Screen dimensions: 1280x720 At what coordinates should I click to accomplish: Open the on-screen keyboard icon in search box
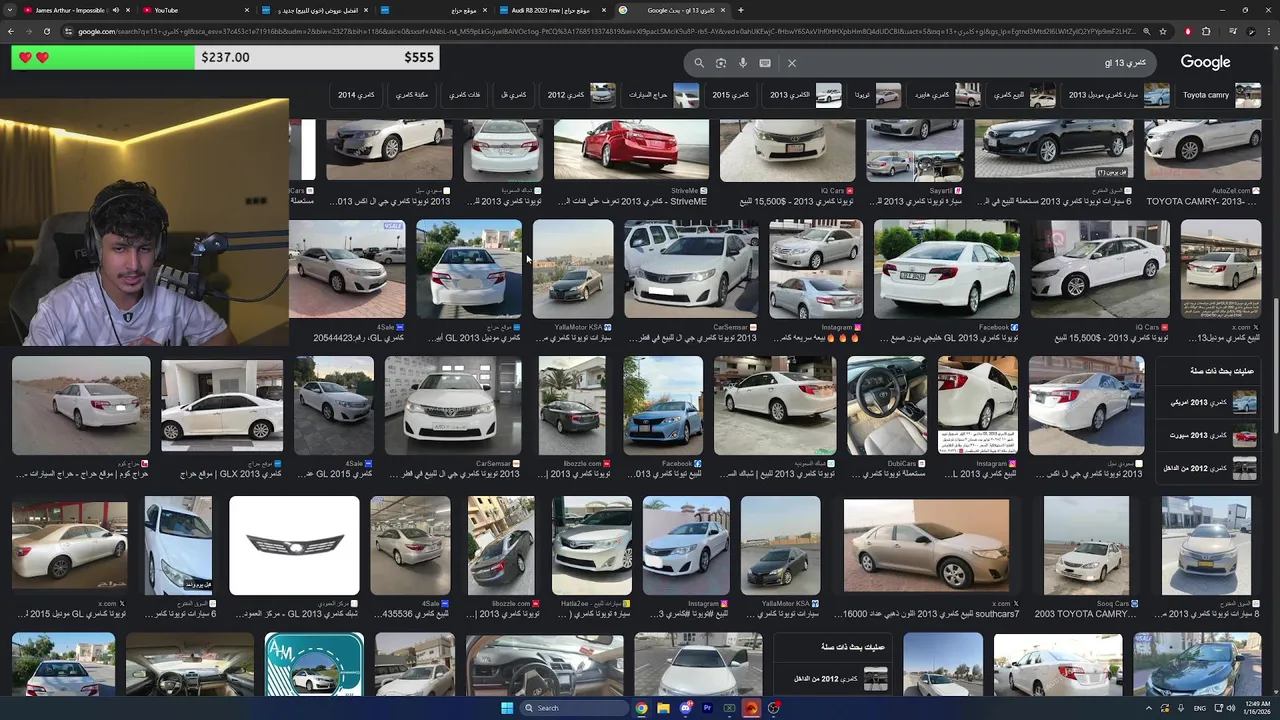(x=765, y=63)
